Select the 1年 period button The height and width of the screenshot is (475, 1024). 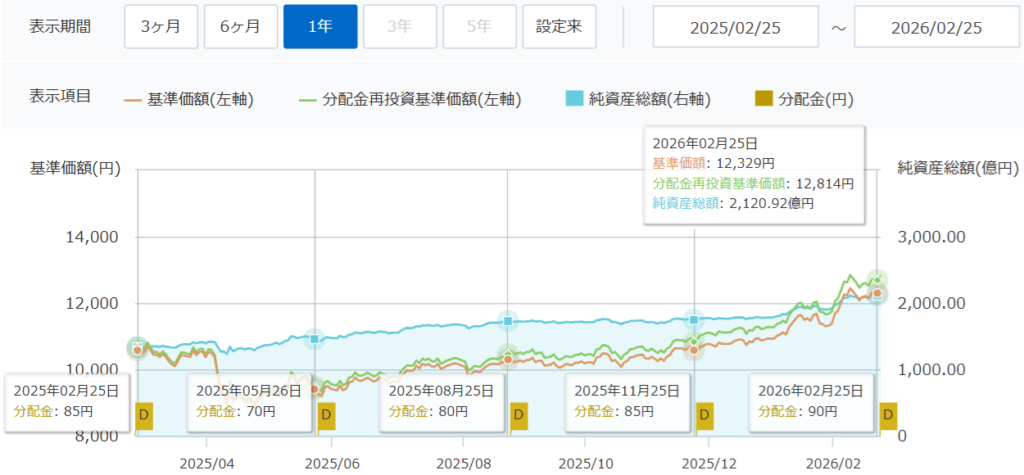320,27
